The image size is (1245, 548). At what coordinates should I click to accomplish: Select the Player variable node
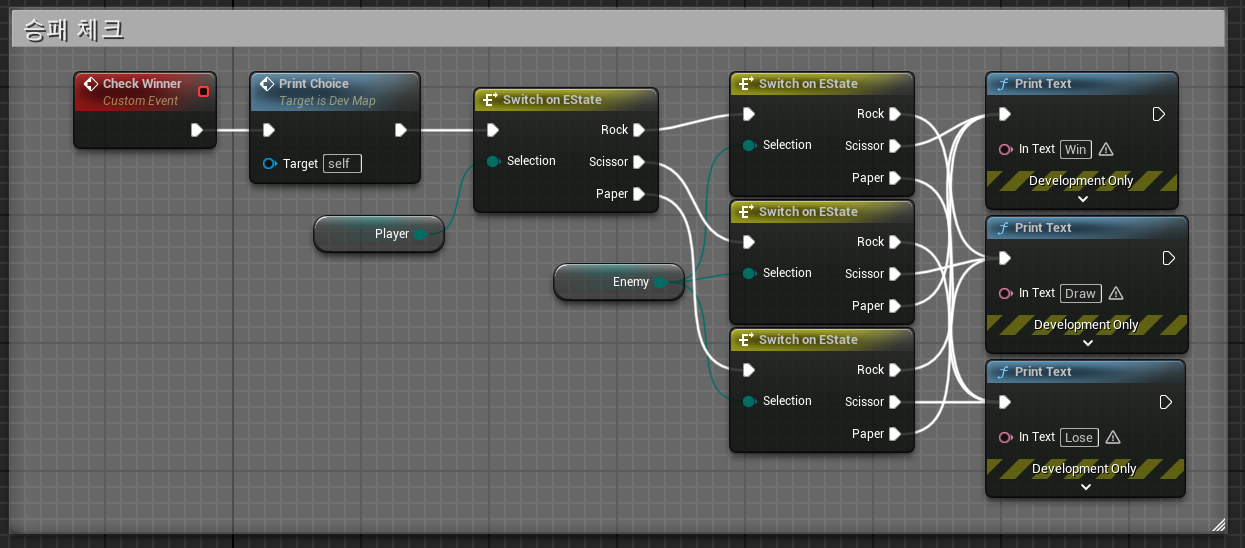(x=379, y=234)
